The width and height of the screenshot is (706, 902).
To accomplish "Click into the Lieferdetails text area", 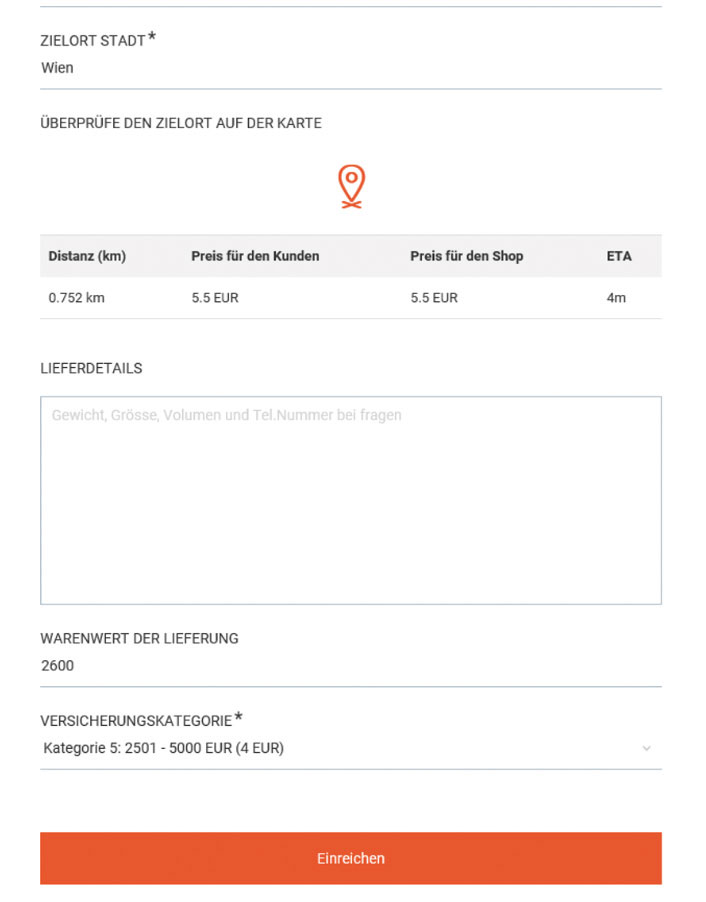I will tap(351, 500).
